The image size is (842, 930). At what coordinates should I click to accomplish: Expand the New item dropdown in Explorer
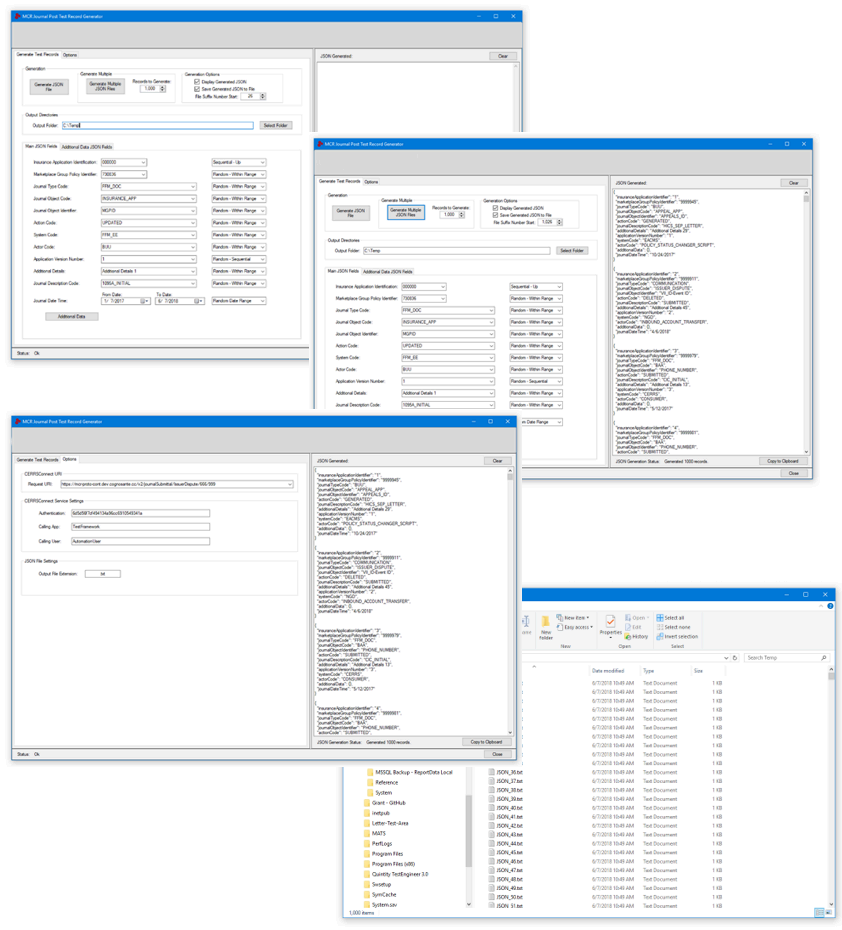tap(589, 618)
